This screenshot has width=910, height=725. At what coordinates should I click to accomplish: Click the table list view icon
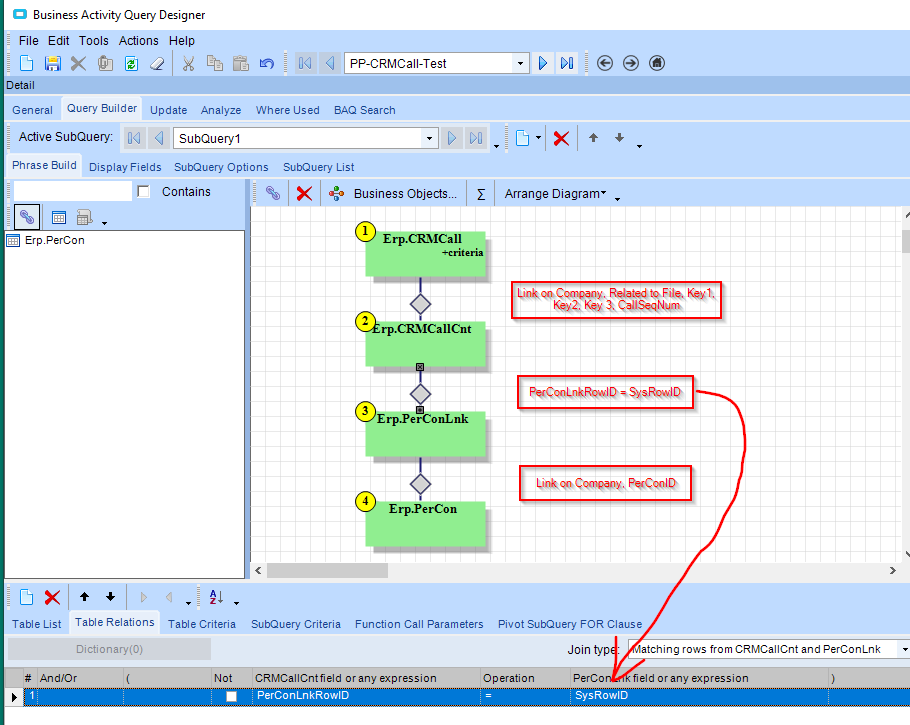click(59, 218)
